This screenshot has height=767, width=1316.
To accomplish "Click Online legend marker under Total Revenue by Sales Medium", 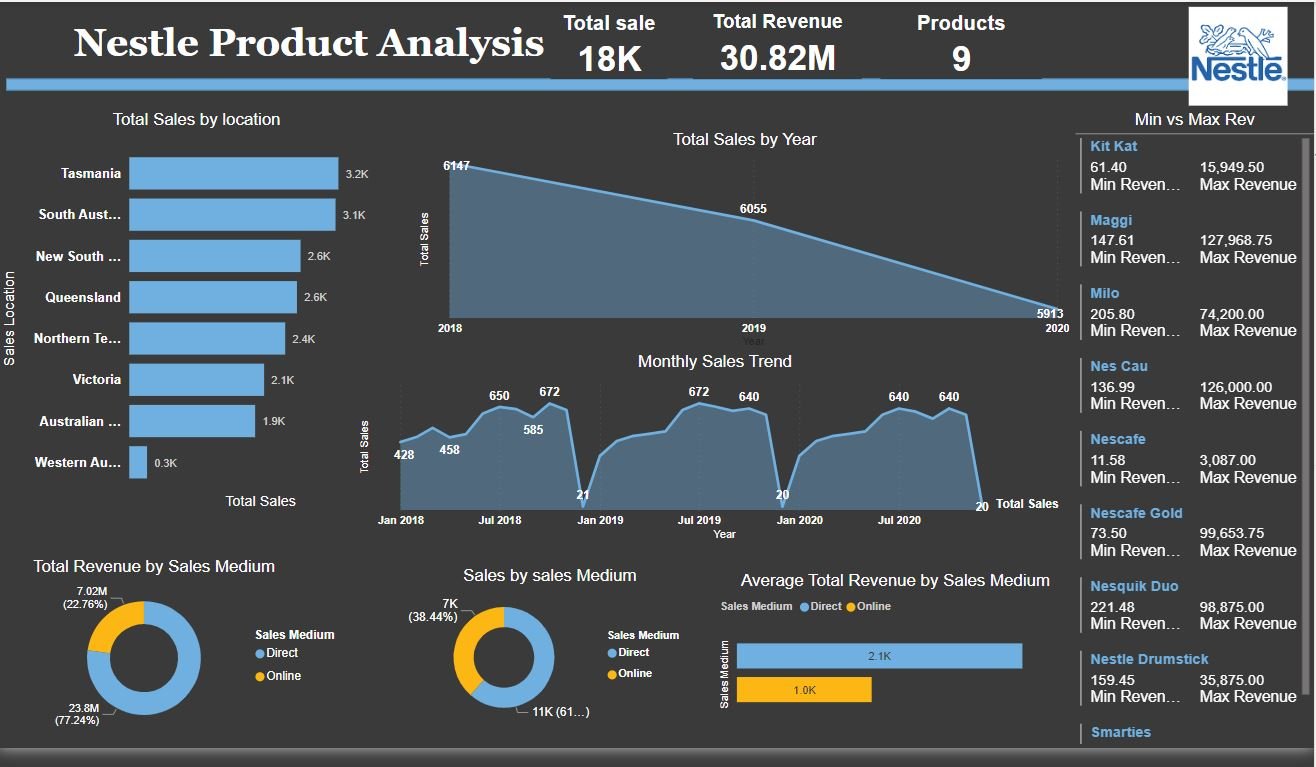I will (x=260, y=677).
